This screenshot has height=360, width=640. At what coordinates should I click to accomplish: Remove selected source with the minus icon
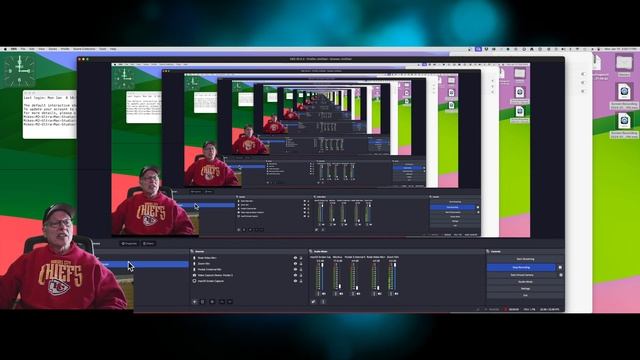(203, 302)
